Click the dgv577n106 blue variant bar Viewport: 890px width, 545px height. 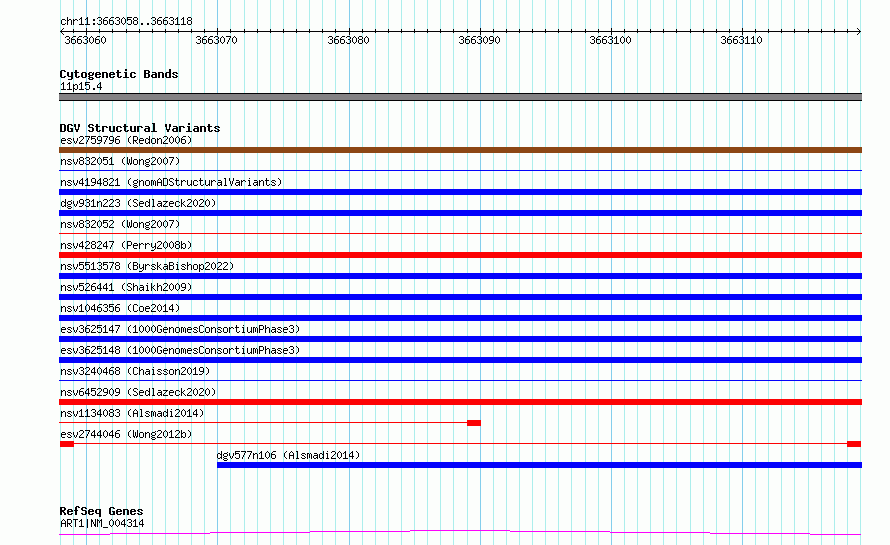coord(539,465)
